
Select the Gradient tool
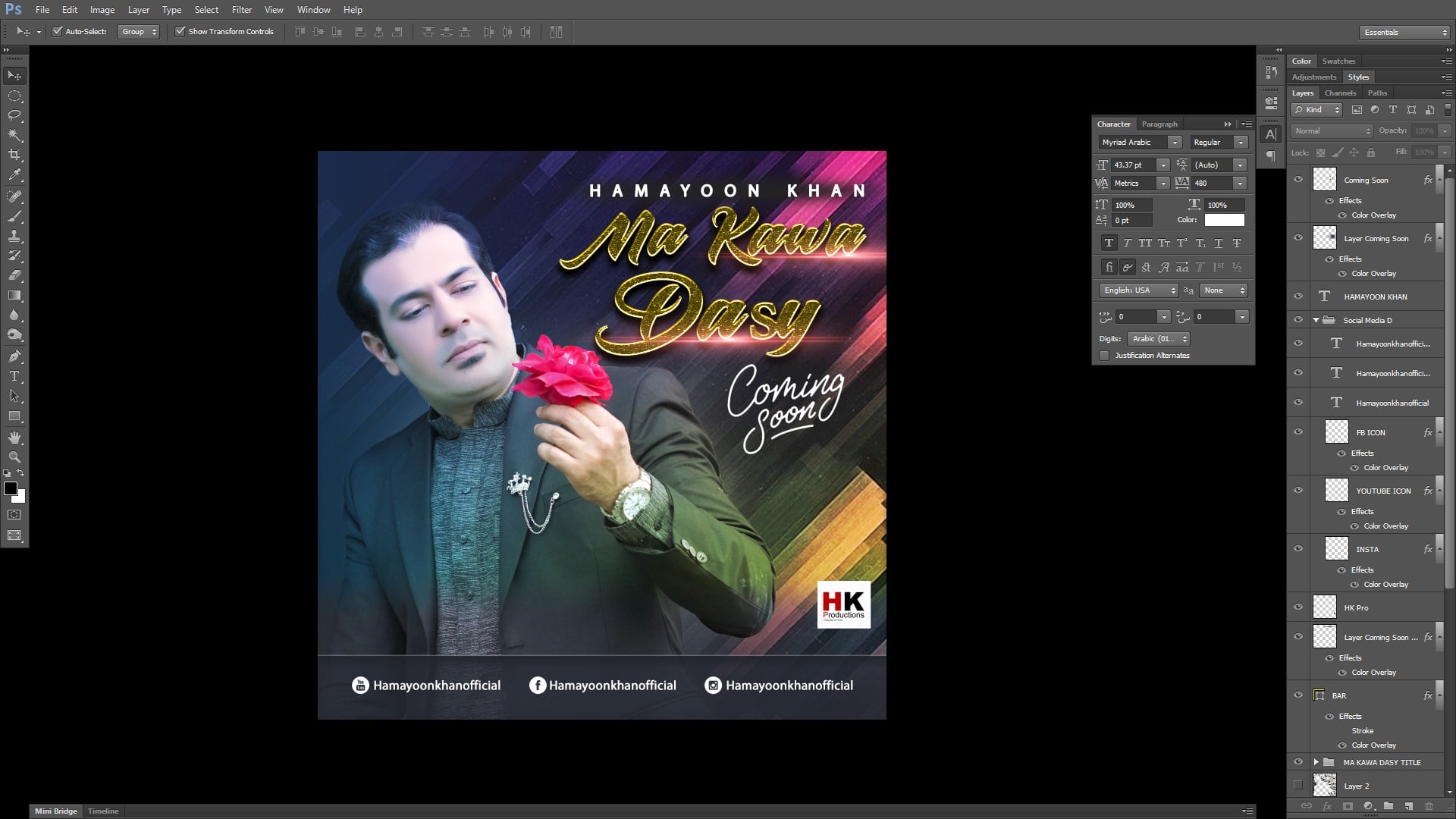[14, 295]
